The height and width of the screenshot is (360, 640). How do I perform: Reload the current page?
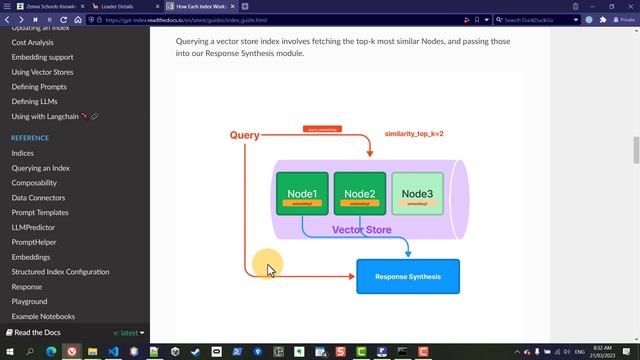click(64, 20)
